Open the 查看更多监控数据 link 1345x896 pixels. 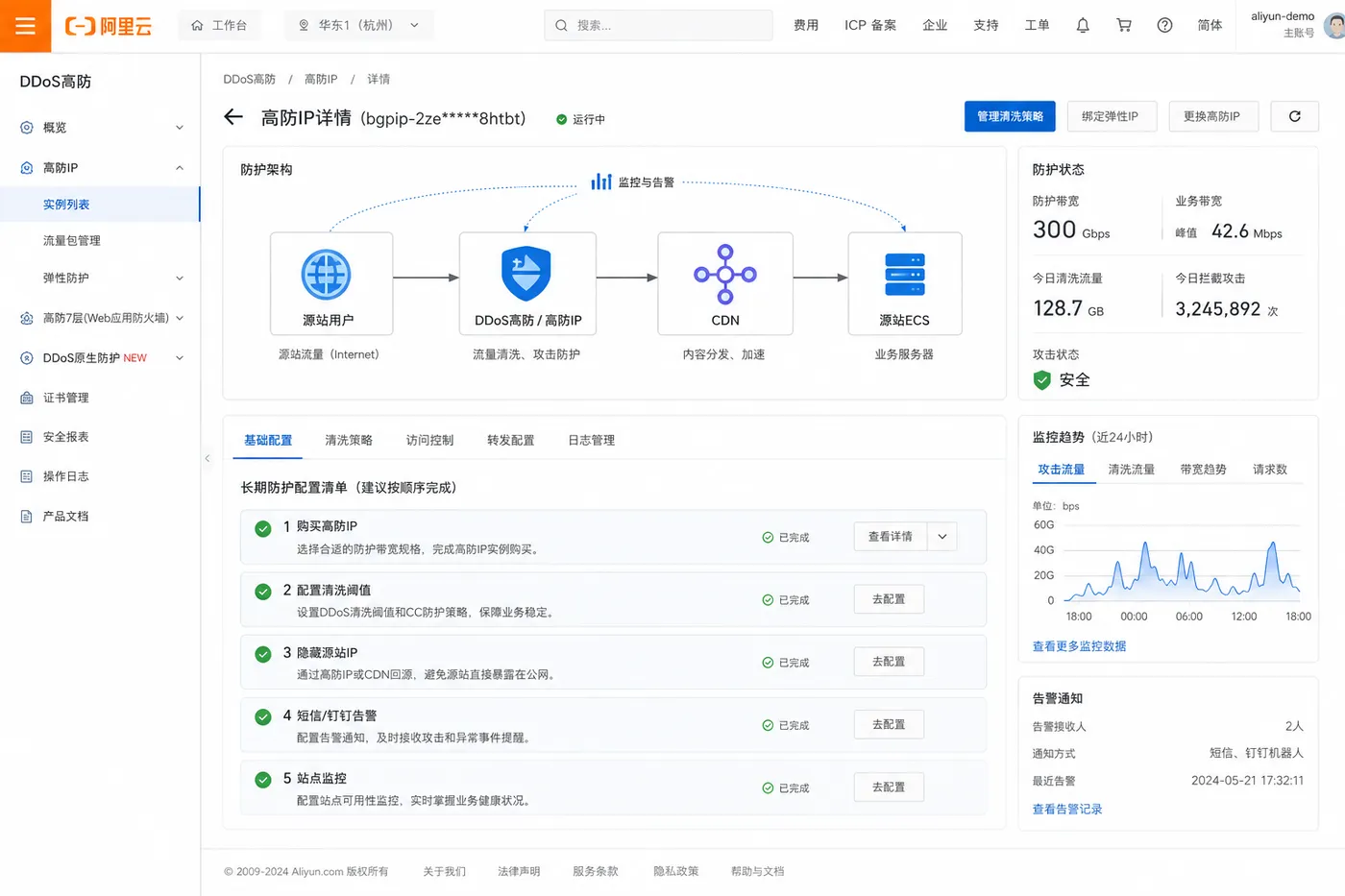[1079, 646]
